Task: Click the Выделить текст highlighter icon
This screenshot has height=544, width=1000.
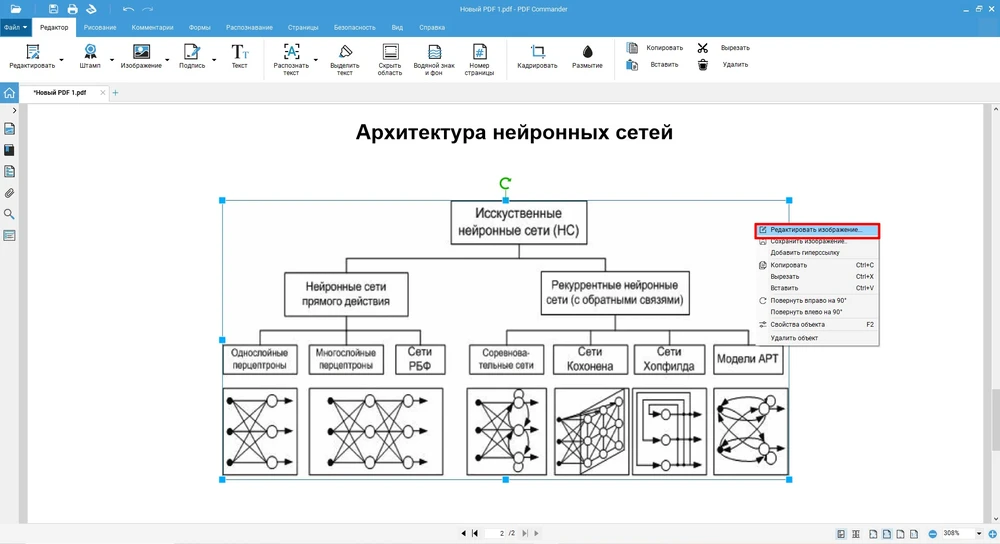Action: coord(345,56)
